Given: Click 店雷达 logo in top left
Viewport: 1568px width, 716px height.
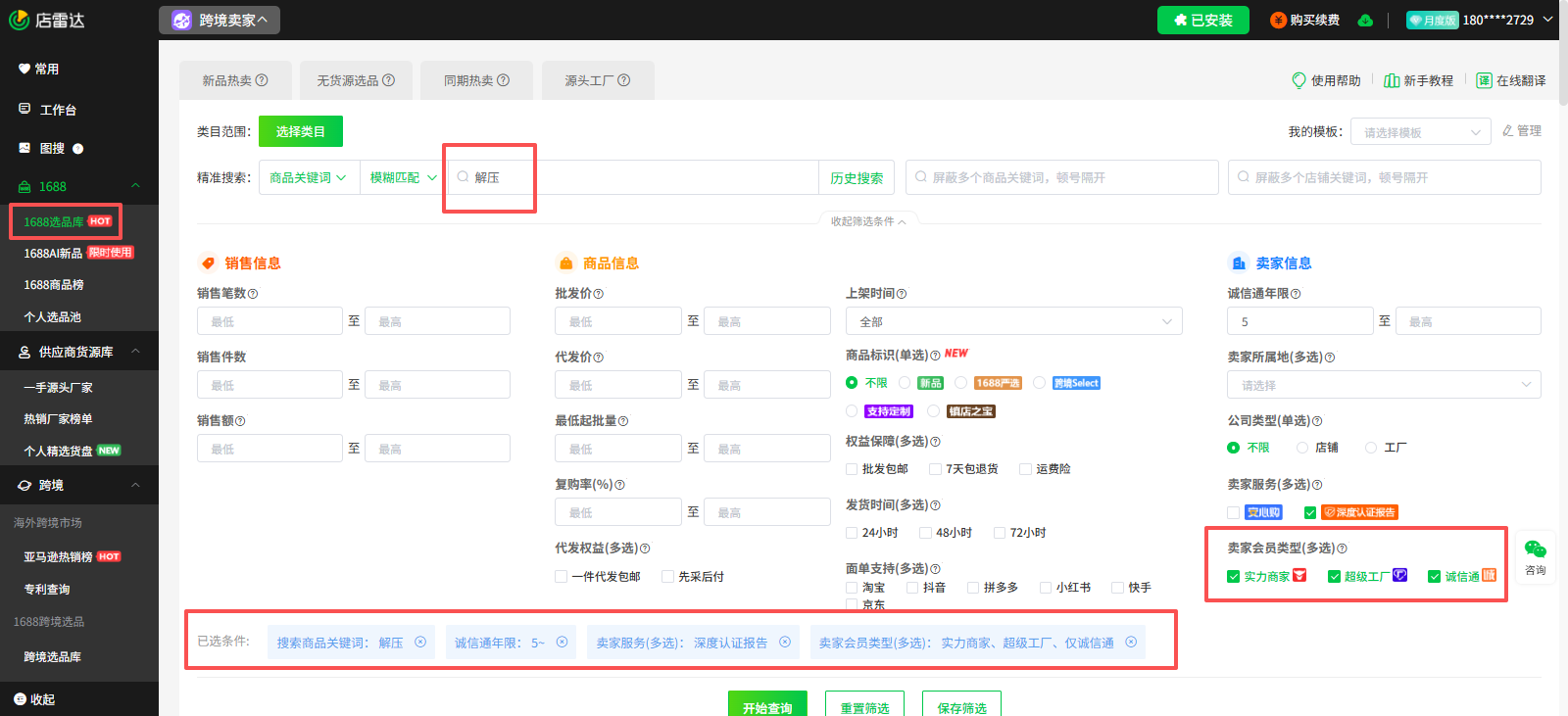Looking at the screenshot, I should point(47,20).
